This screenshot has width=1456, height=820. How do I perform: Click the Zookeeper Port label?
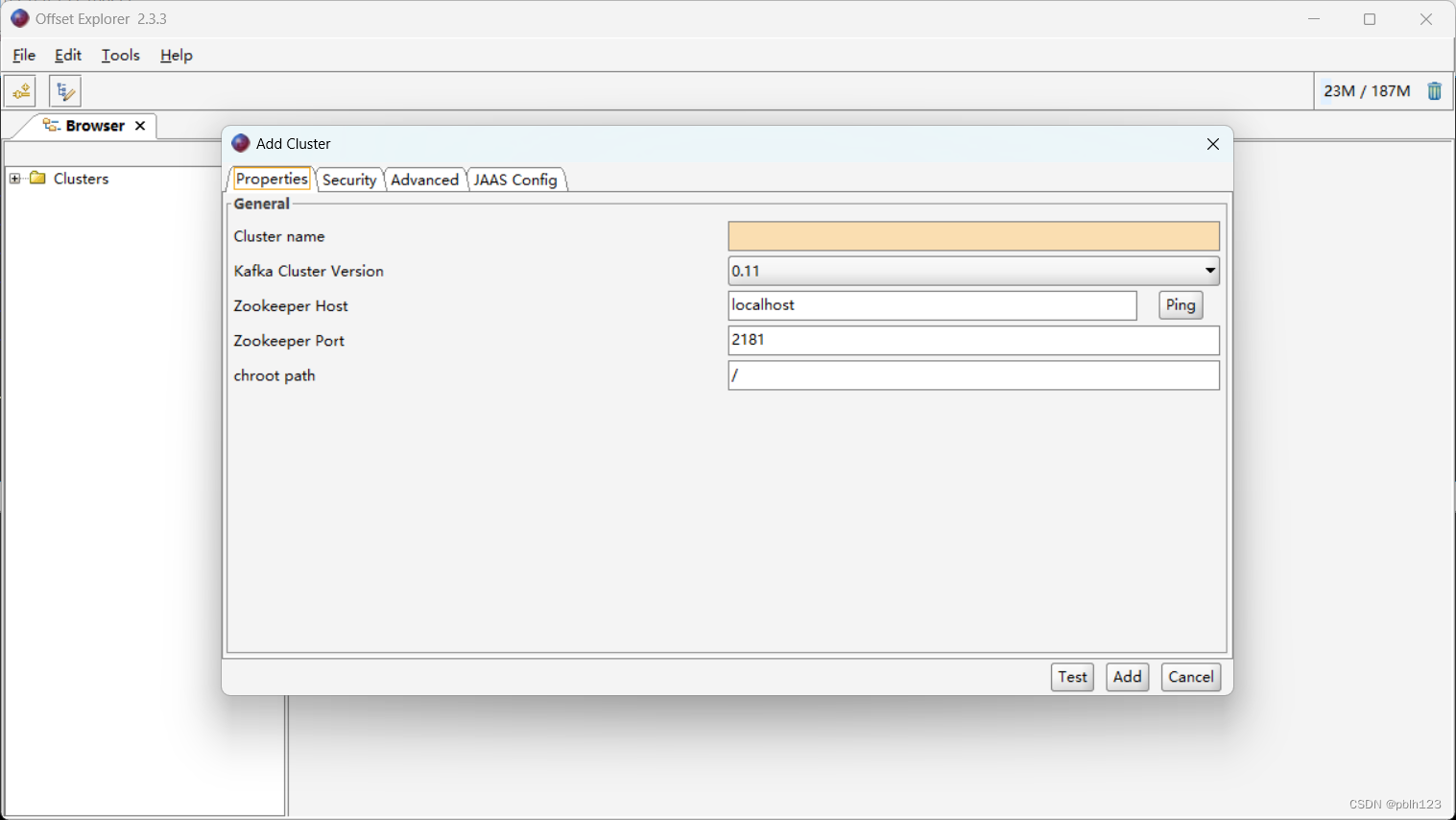tap(289, 341)
